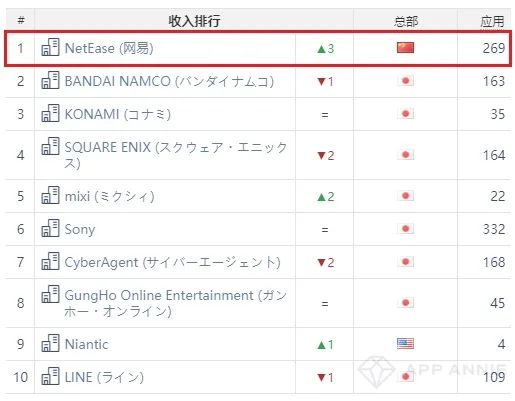Screen dimensions: 515x401
Task: Click the US flag in Niantic row
Action: coord(405,344)
